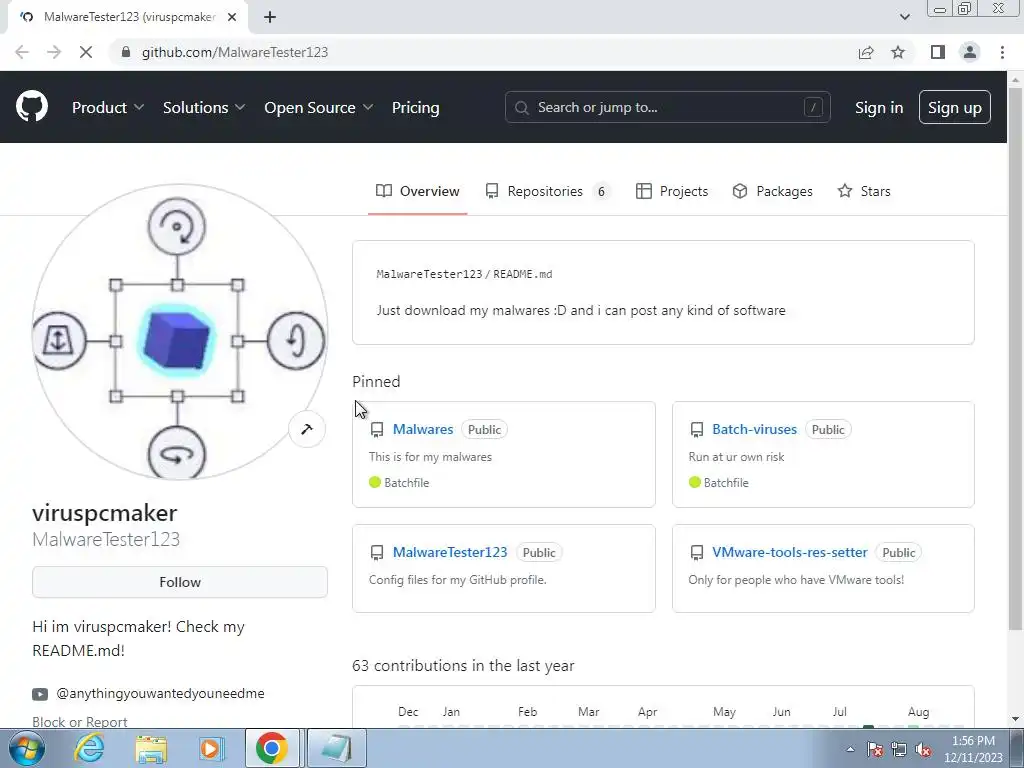Open the notepad-like app in taskbar

pyautogui.click(x=336, y=748)
